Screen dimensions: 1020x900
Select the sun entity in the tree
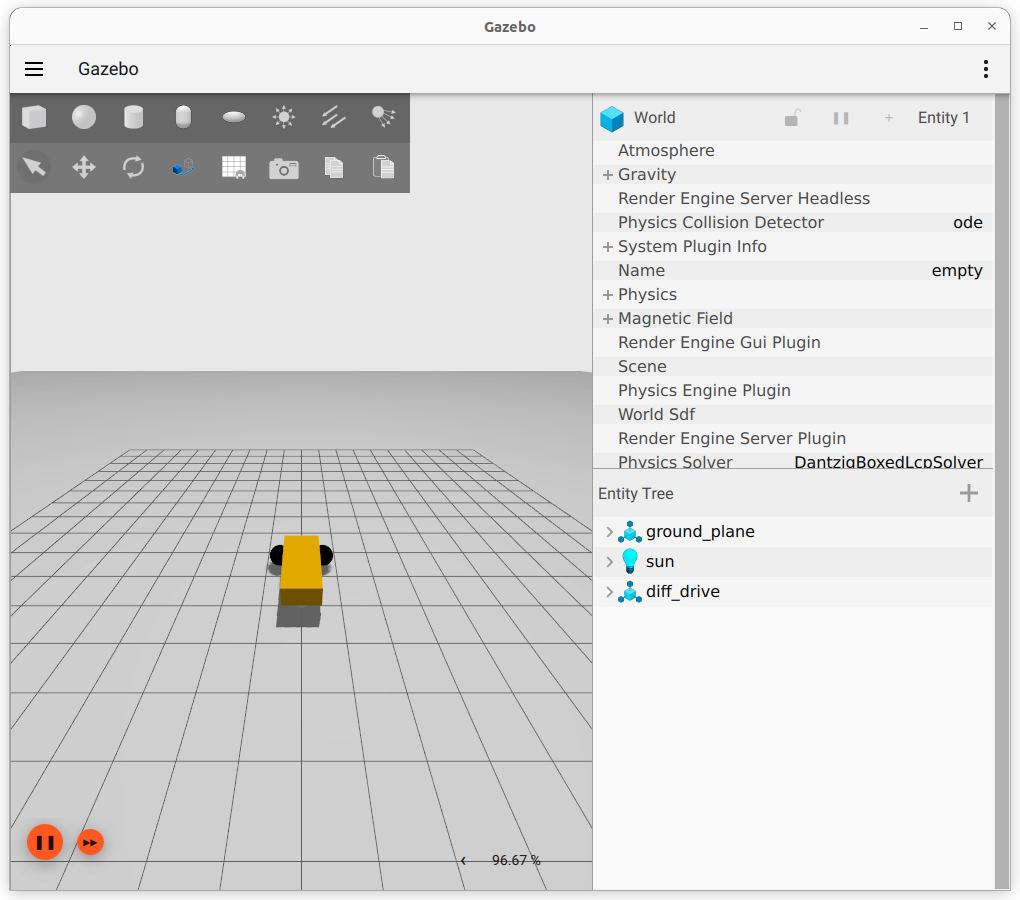[x=660, y=562]
